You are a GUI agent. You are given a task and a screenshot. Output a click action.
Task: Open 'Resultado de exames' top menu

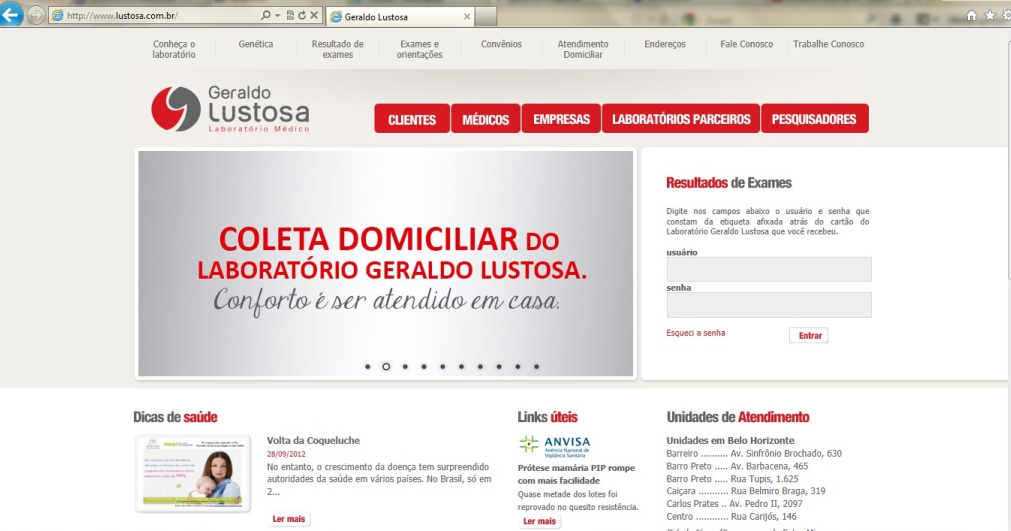(338, 49)
